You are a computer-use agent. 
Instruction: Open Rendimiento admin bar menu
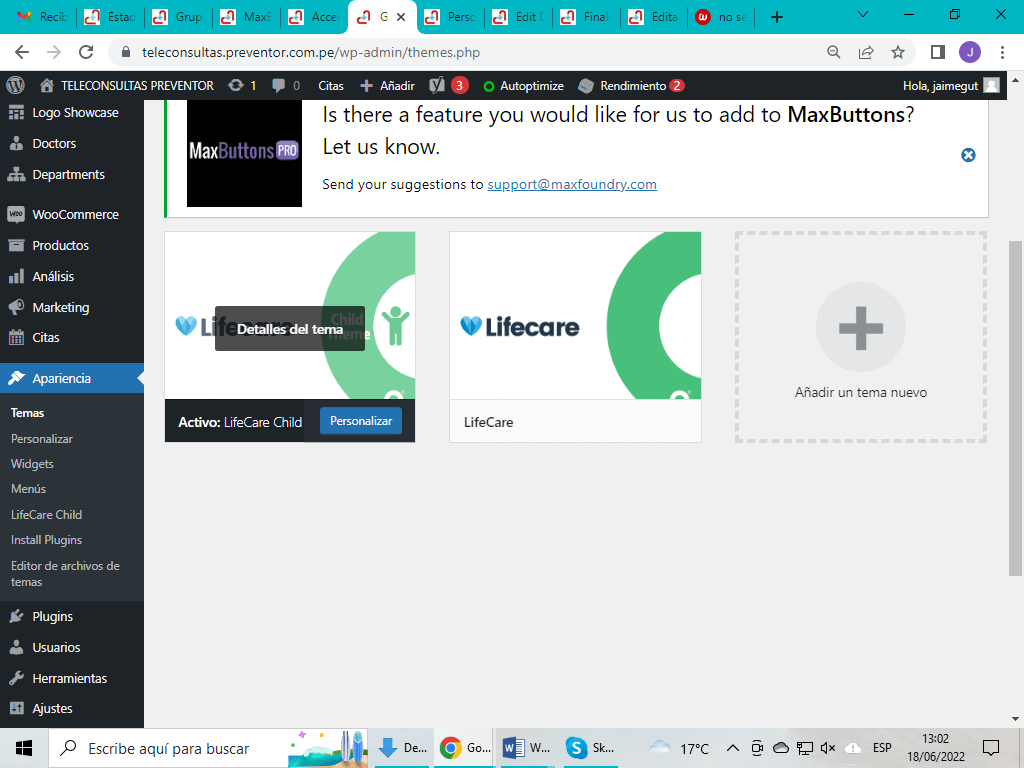click(x=632, y=86)
